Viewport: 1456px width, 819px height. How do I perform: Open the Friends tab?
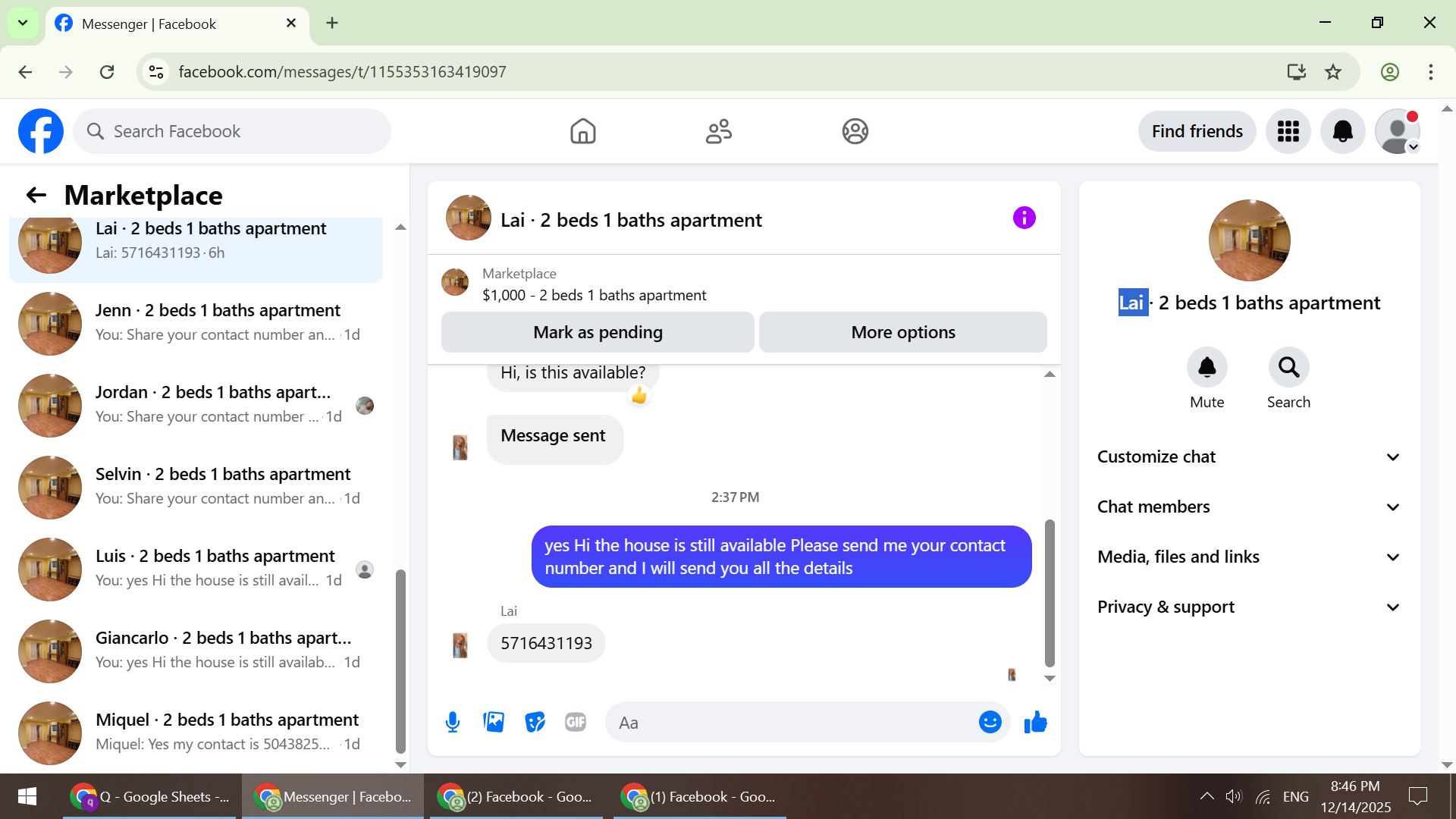coord(718,131)
